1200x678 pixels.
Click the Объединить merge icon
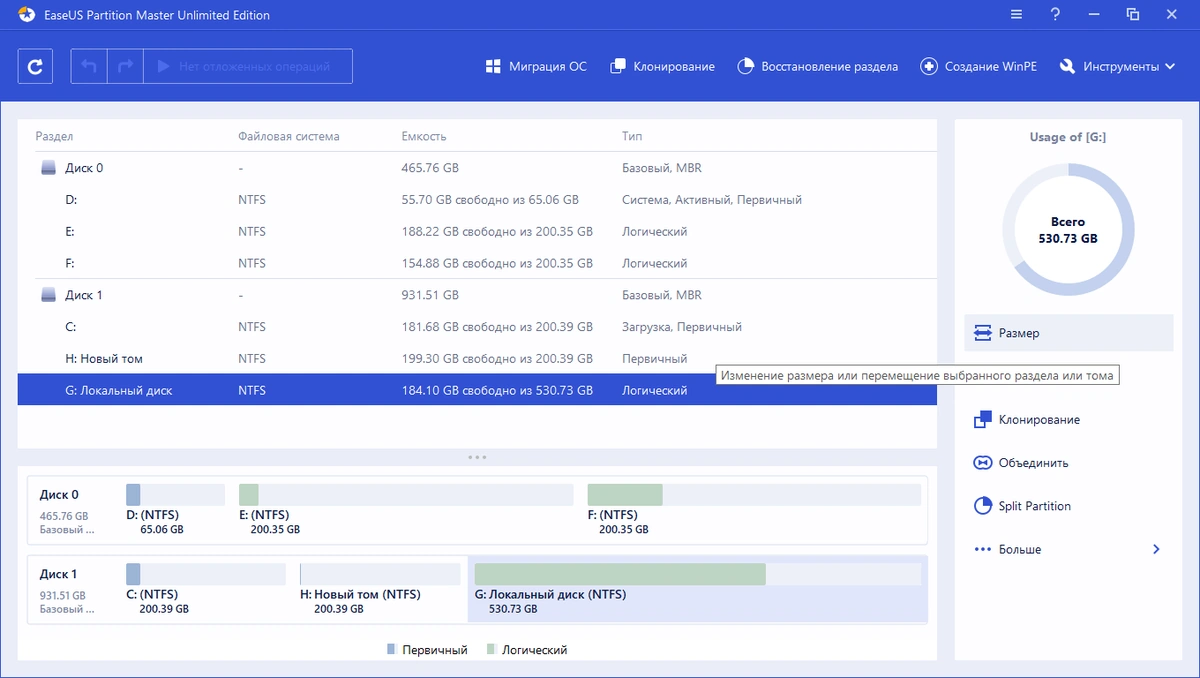pyautogui.click(x=982, y=463)
